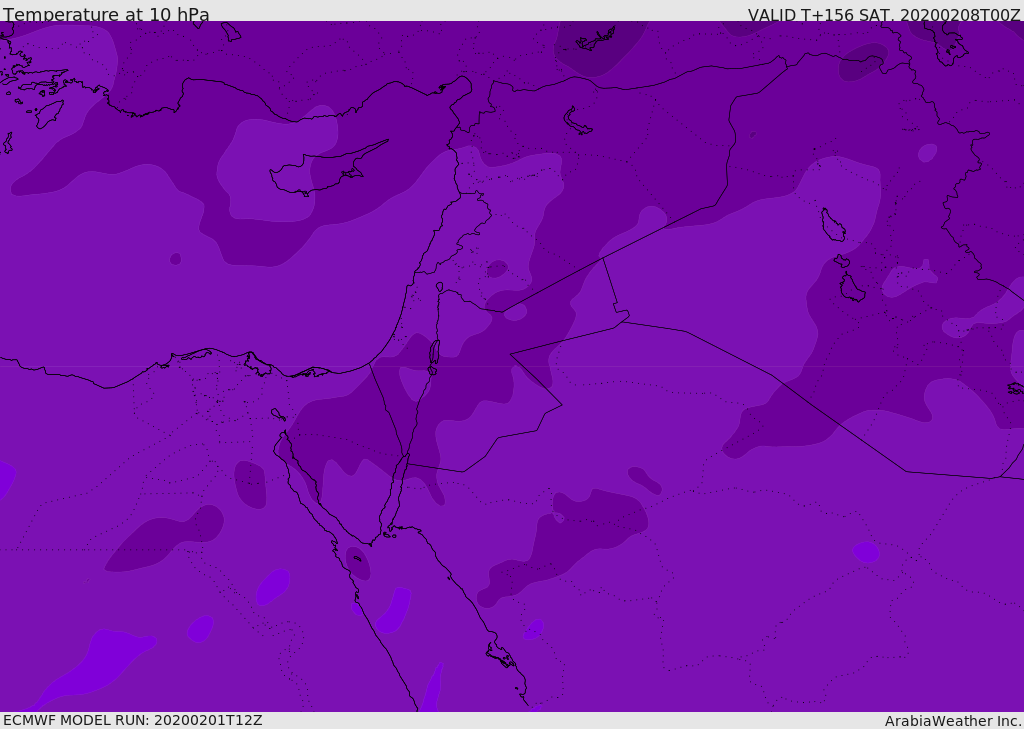Click the small bright violet spot in lower-right

tap(866, 552)
